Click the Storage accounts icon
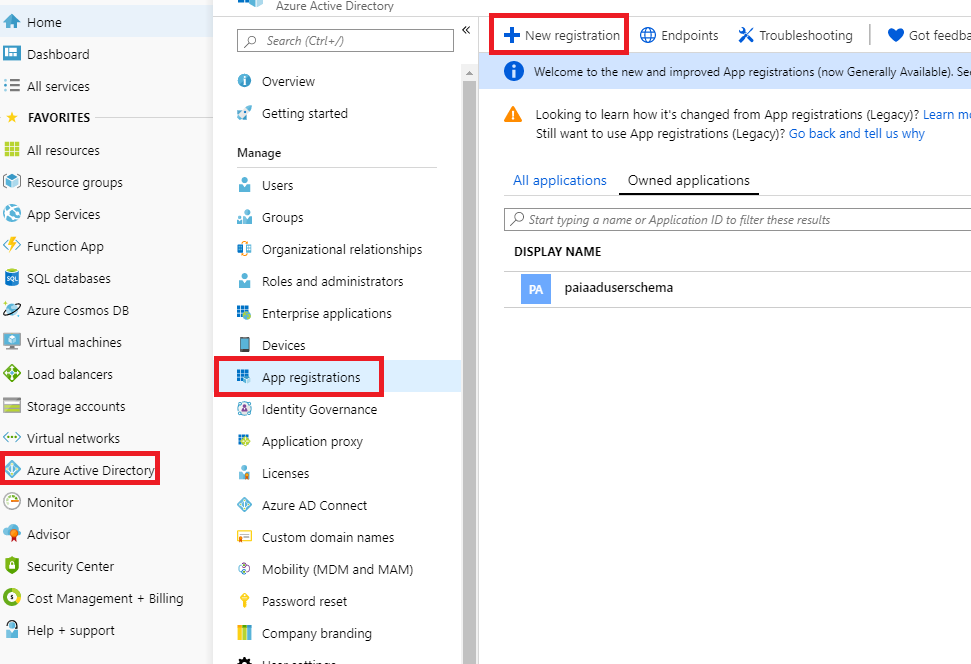 (12, 406)
